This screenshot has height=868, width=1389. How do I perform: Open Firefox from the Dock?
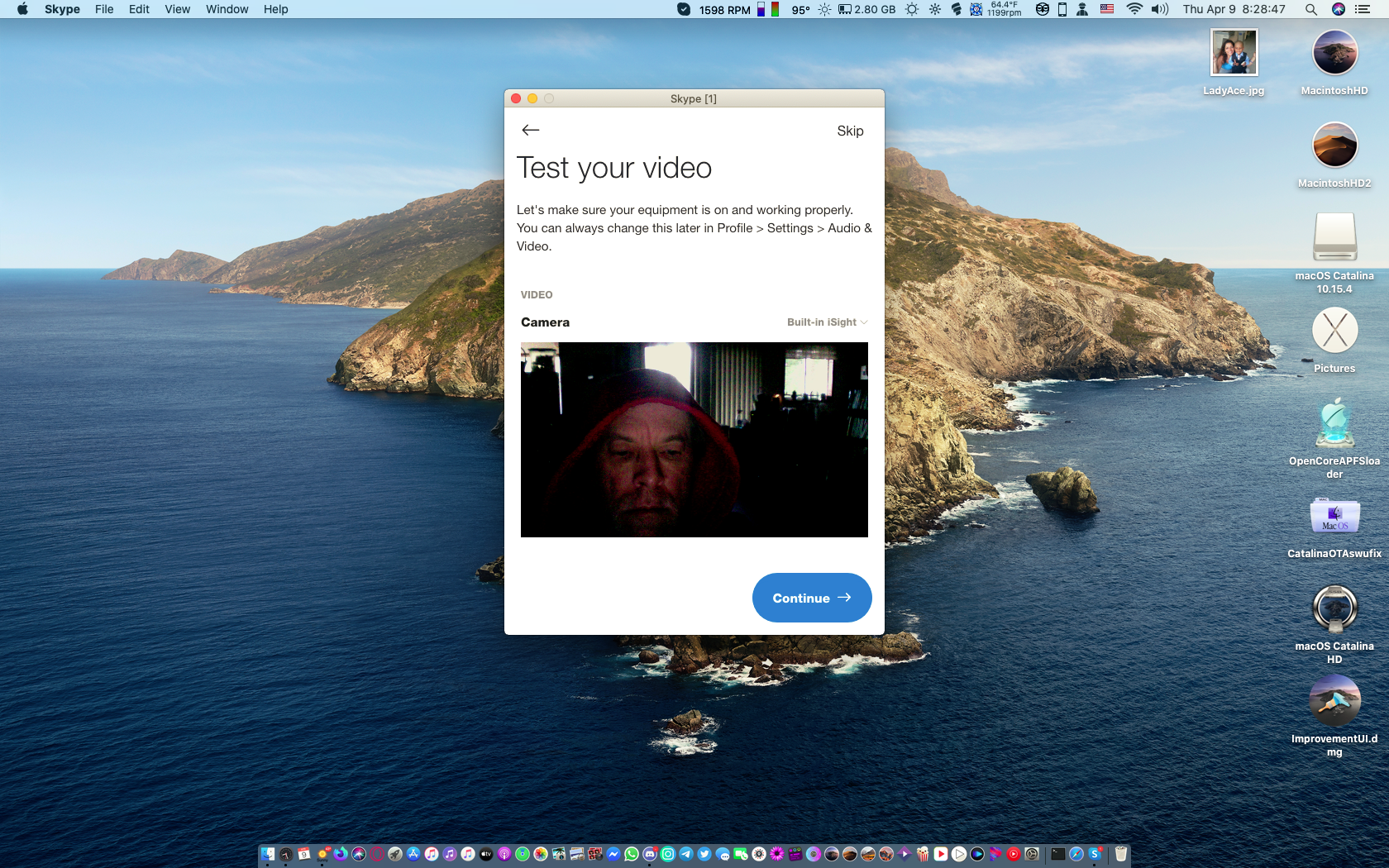[x=340, y=854]
